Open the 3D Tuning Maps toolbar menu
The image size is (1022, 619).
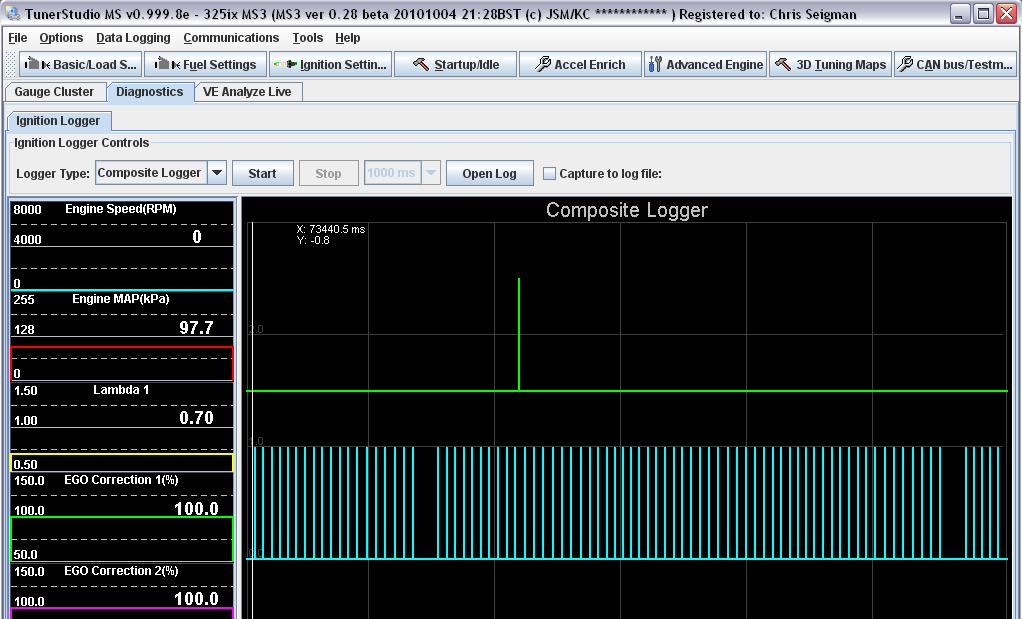tap(830, 65)
